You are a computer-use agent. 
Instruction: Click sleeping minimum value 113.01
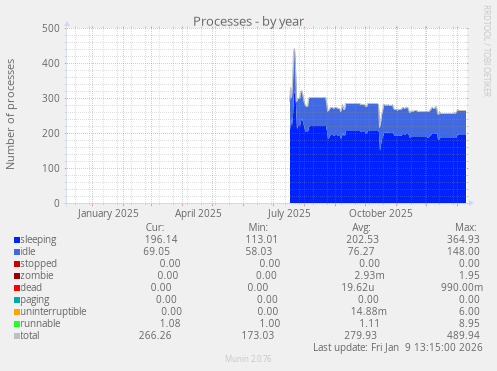point(262,239)
